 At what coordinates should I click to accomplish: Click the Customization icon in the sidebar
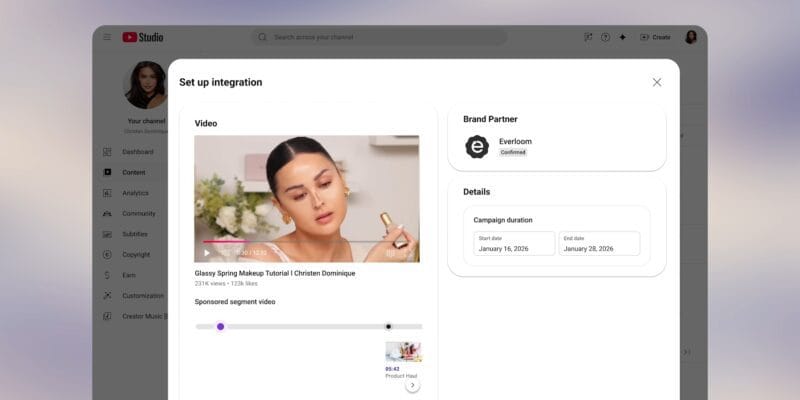(107, 296)
